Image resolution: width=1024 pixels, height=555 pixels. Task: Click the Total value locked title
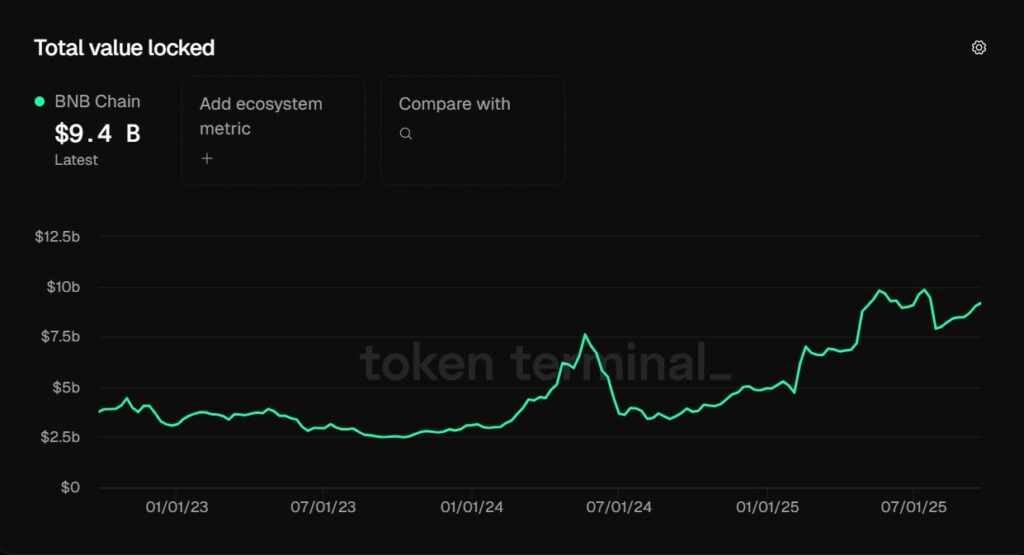pyautogui.click(x=124, y=48)
